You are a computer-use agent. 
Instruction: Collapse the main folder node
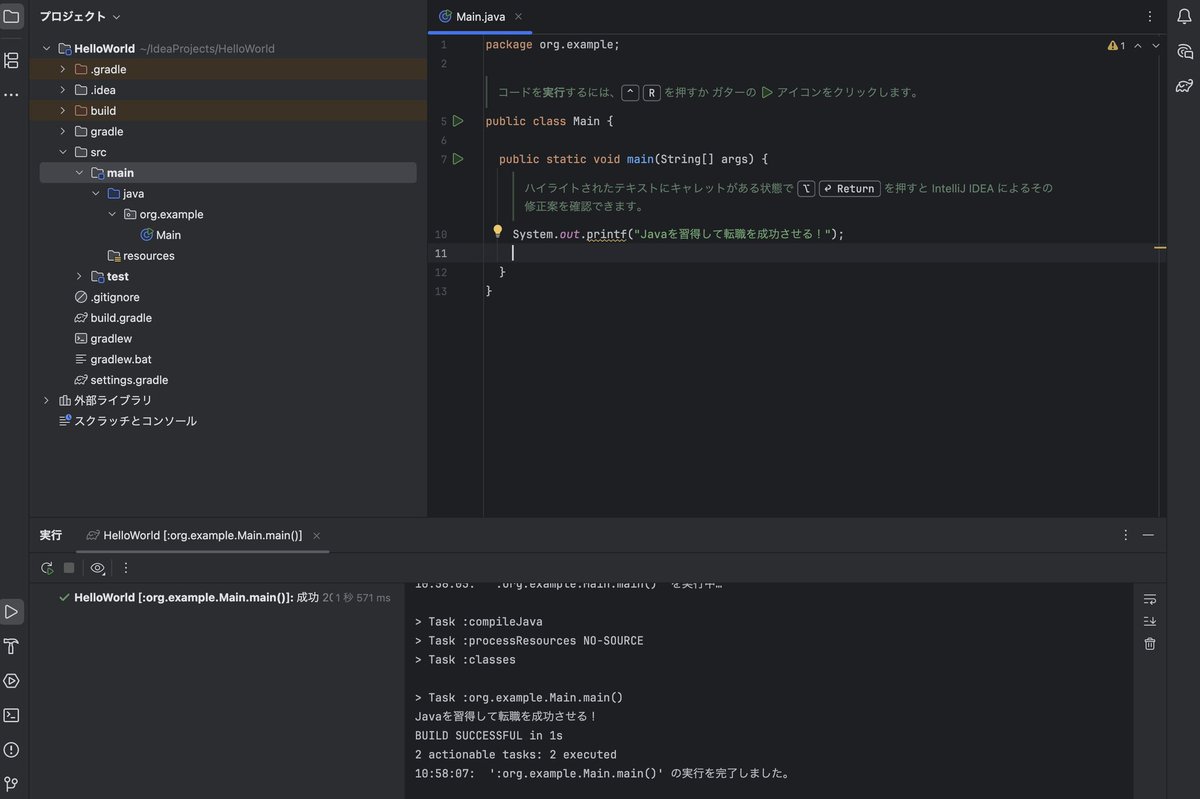79,173
